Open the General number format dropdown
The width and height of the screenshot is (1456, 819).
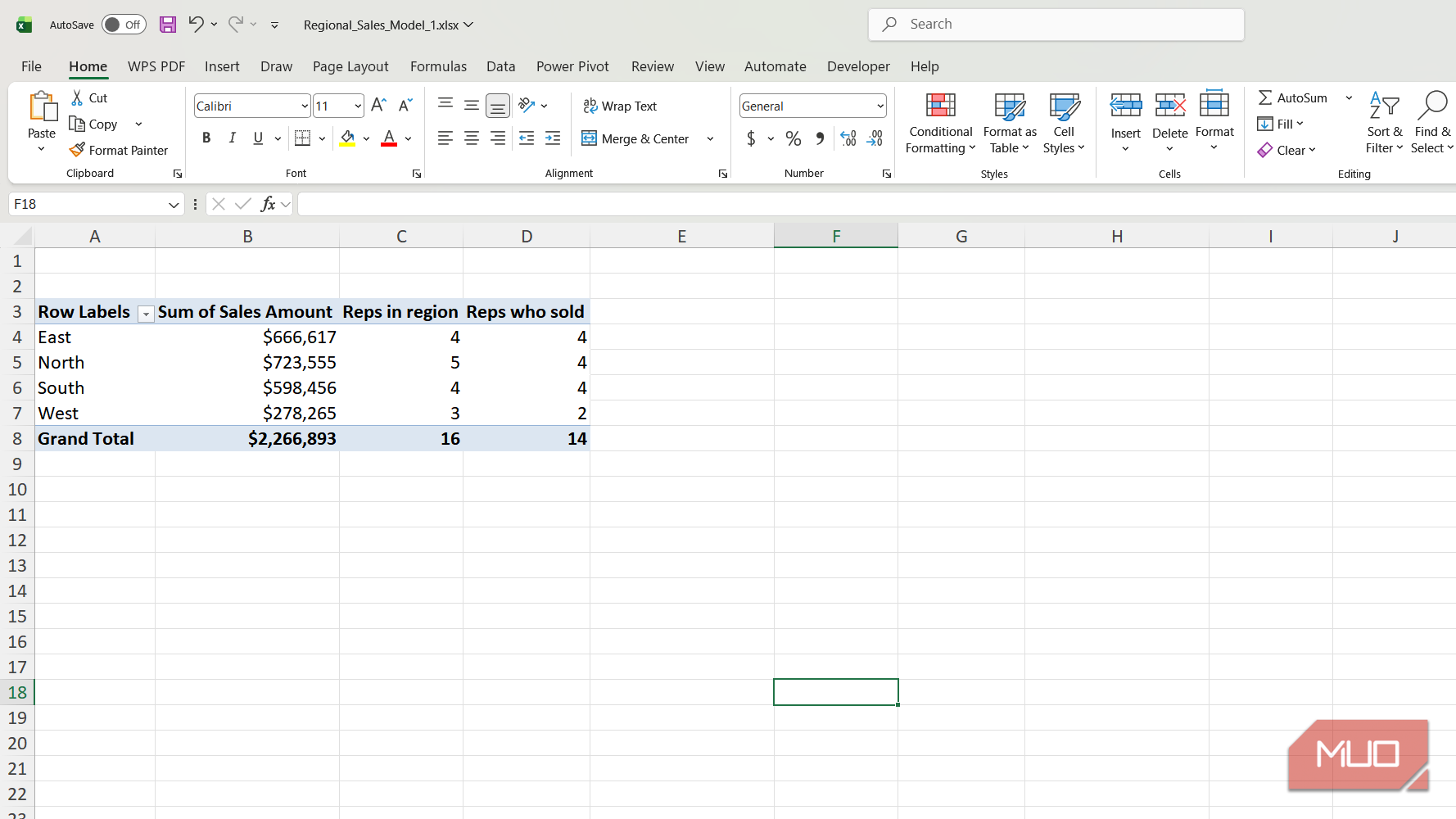pos(880,106)
